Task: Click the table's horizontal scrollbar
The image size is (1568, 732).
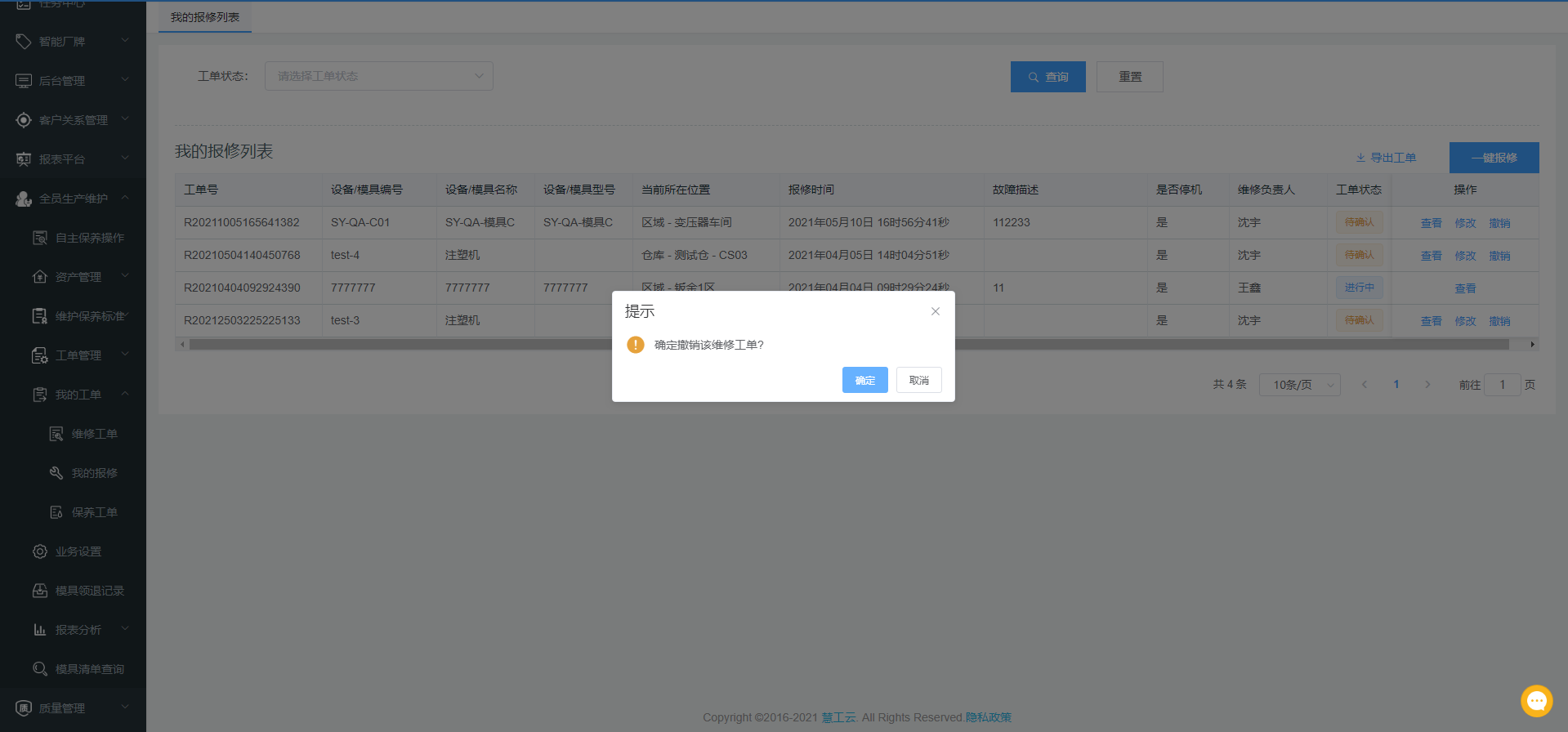Action: (400, 345)
